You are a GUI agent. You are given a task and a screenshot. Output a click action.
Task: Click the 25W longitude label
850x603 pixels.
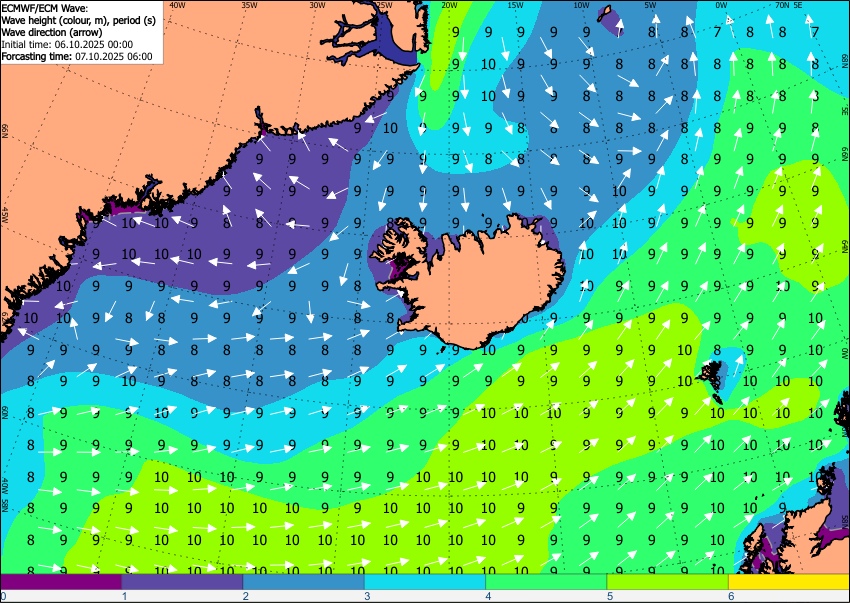coord(384,5)
